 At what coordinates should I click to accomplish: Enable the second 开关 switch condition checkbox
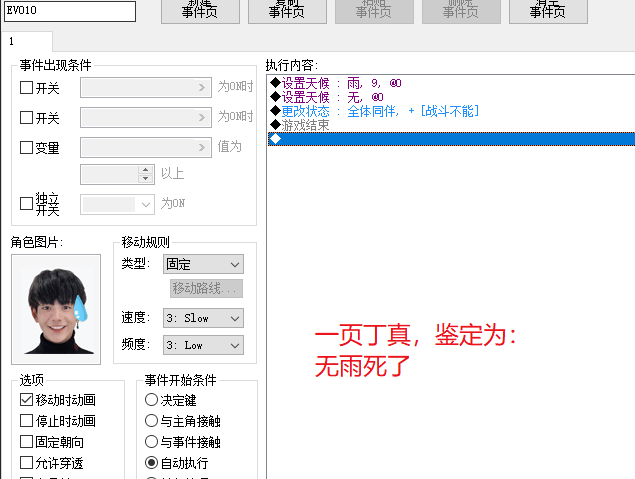click(x=26, y=117)
